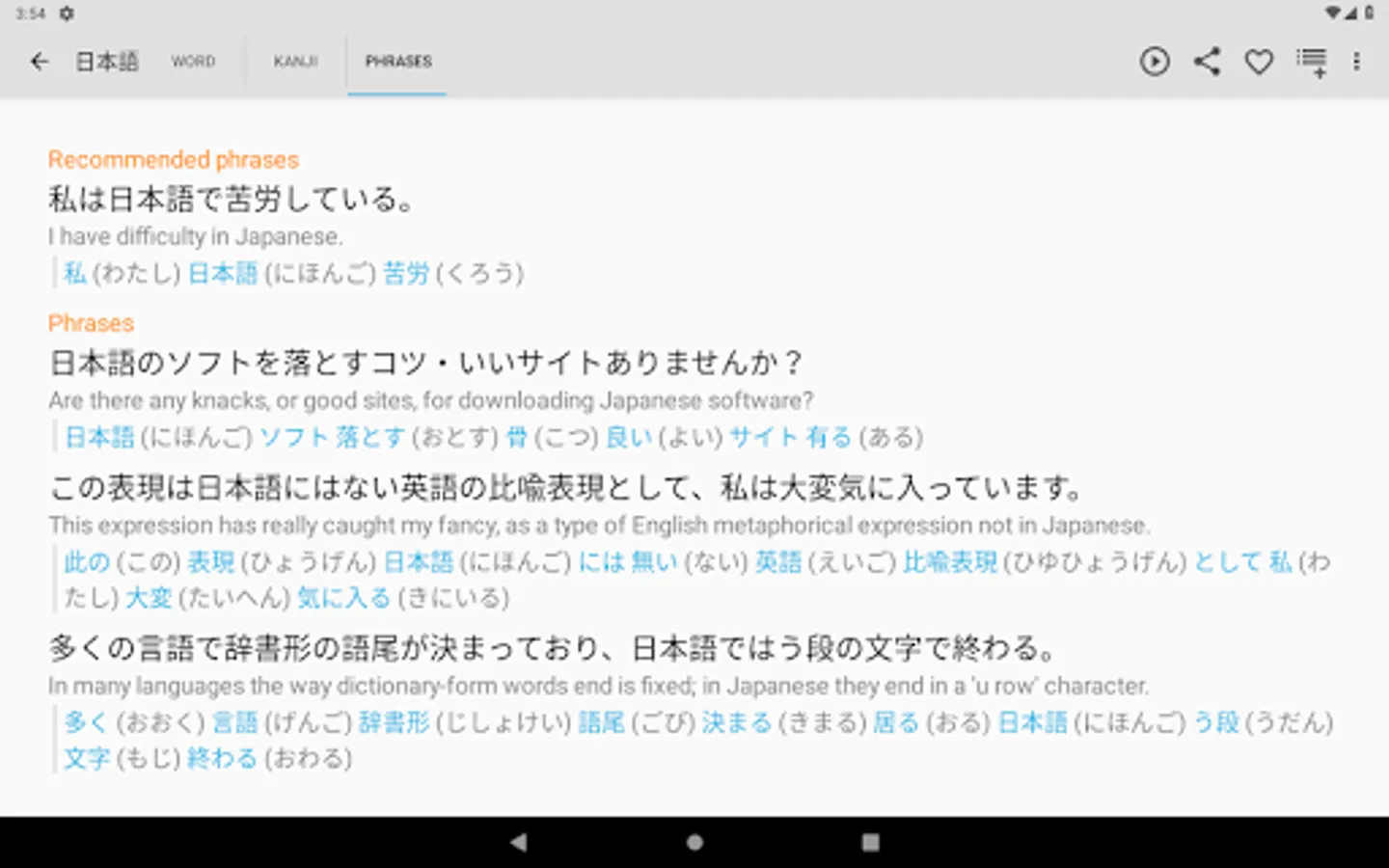Play audio with the circled play icon
Image resolution: width=1389 pixels, height=868 pixels.
pos(1155,62)
